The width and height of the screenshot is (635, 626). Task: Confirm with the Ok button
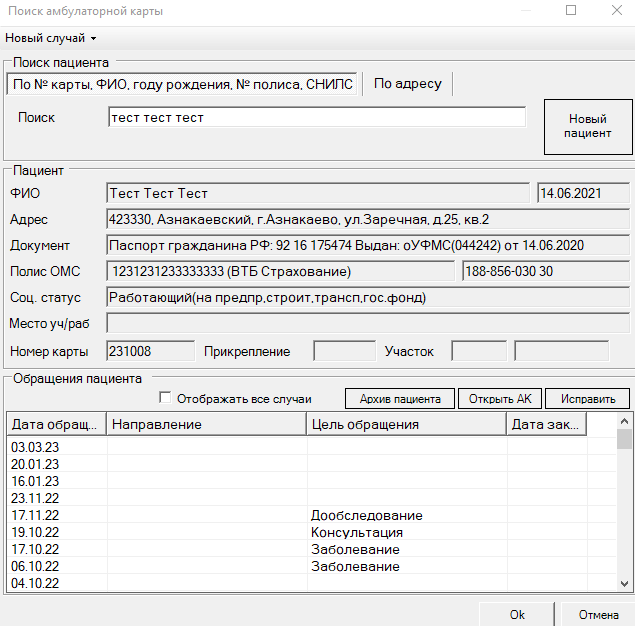(x=517, y=614)
